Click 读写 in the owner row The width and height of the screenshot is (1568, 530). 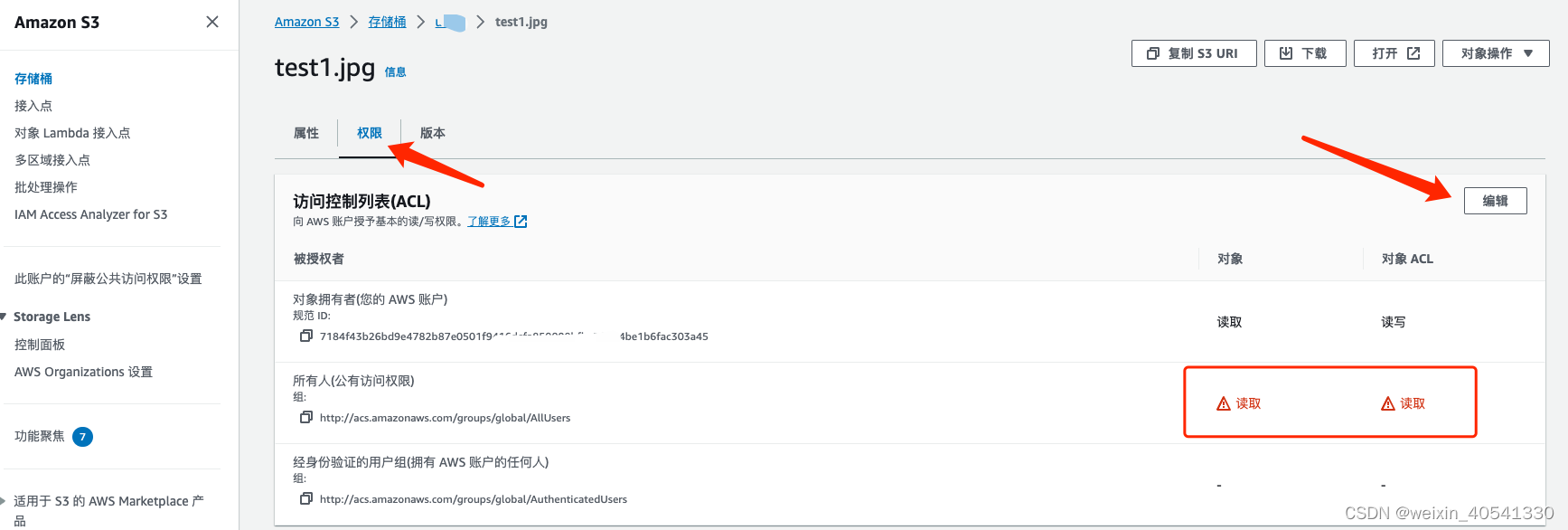pyautogui.click(x=1393, y=322)
